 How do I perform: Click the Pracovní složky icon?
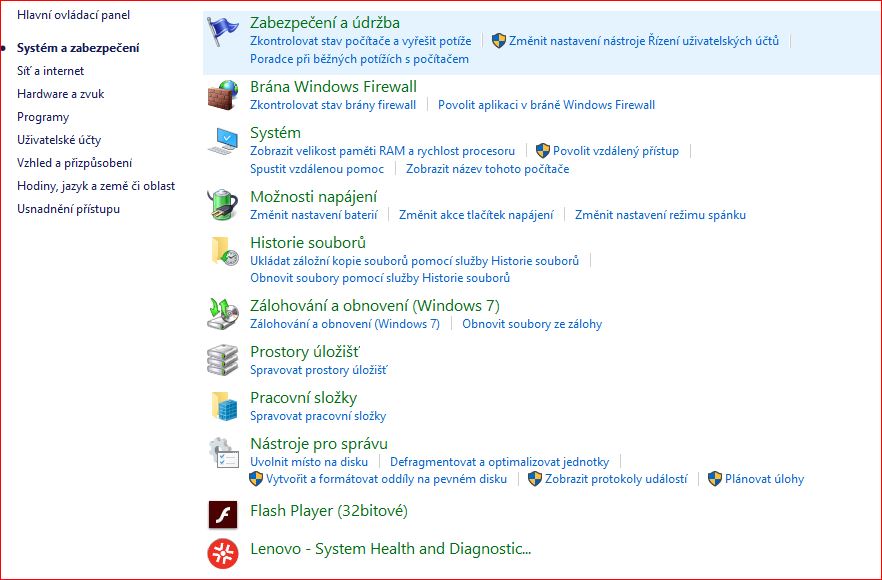pos(223,405)
